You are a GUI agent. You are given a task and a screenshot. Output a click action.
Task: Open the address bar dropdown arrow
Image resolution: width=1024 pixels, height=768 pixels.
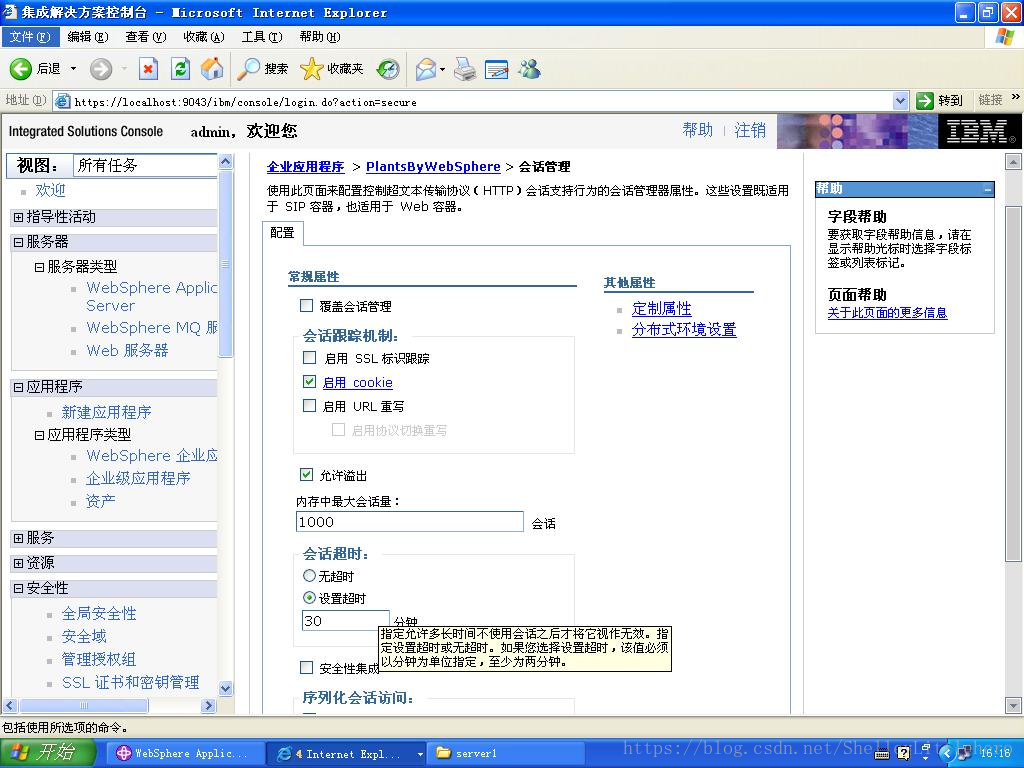(x=901, y=101)
